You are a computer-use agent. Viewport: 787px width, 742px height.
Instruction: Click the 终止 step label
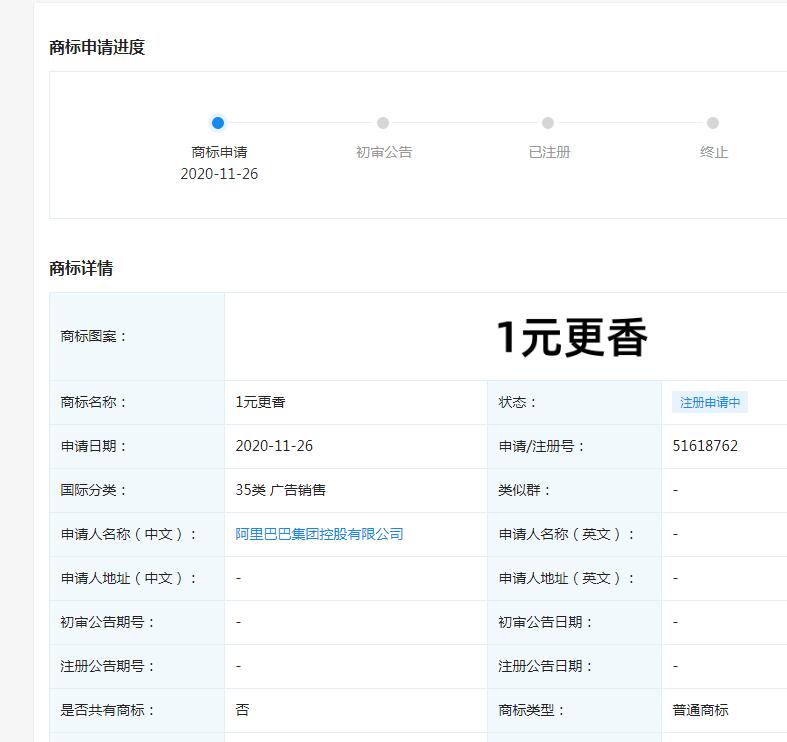714,152
